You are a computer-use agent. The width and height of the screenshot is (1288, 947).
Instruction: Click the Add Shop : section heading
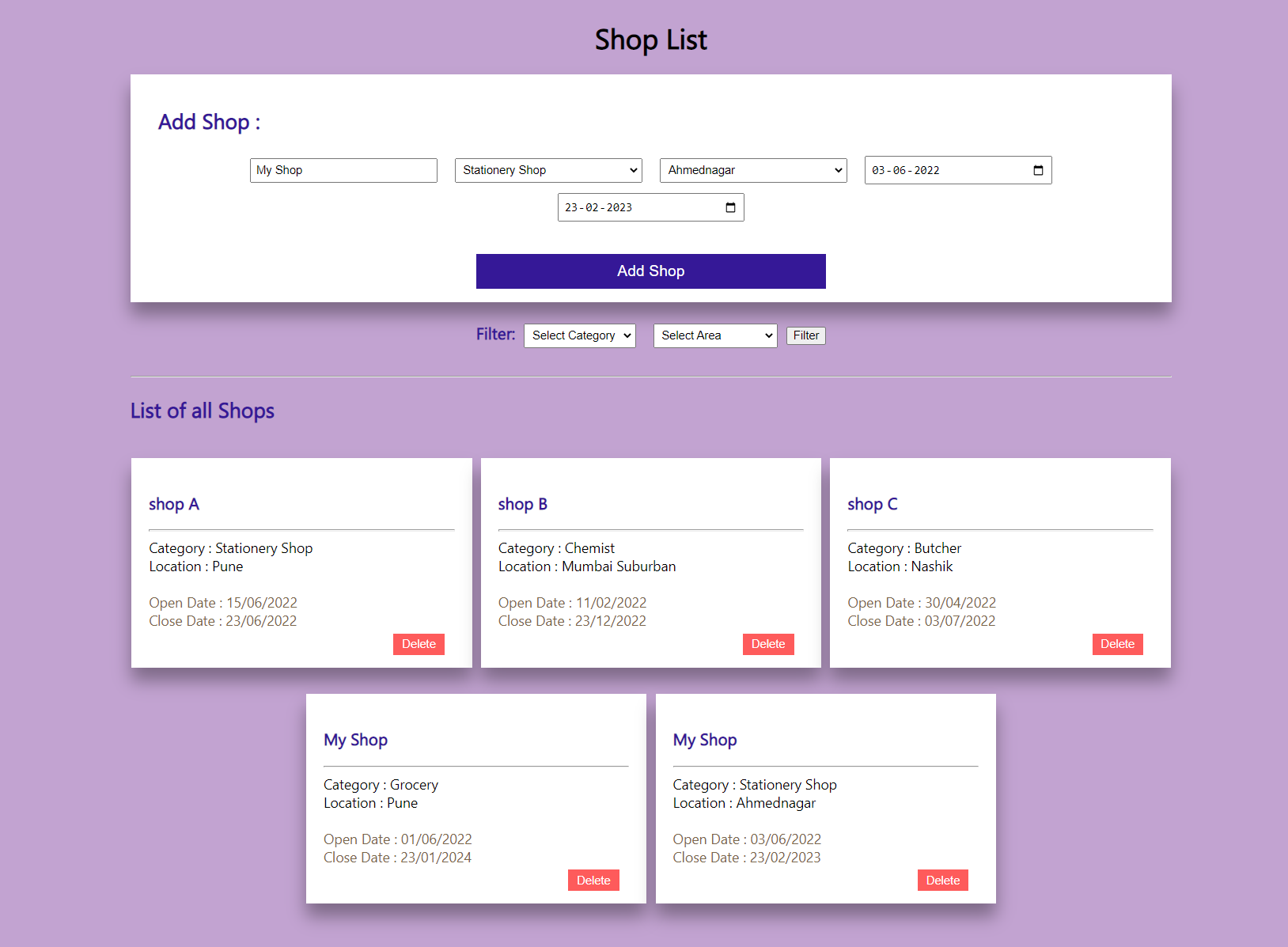(x=209, y=122)
